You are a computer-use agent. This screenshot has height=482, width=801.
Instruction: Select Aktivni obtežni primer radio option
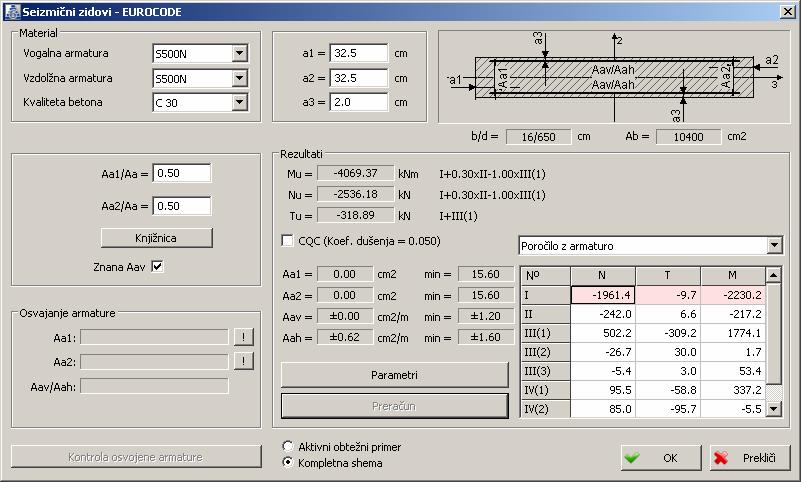[288, 446]
